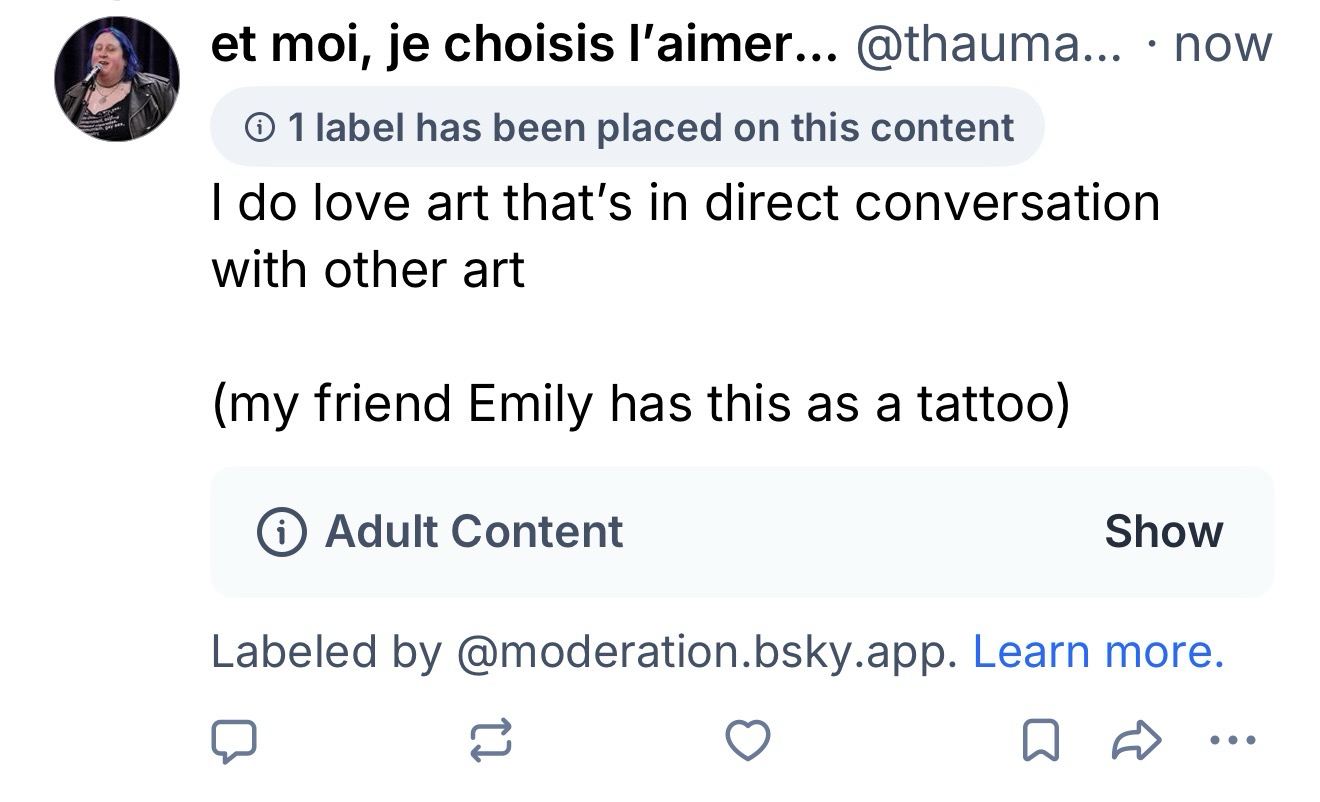The width and height of the screenshot is (1320, 802).
Task: Show the hidden Adult Content media
Action: 1163,531
